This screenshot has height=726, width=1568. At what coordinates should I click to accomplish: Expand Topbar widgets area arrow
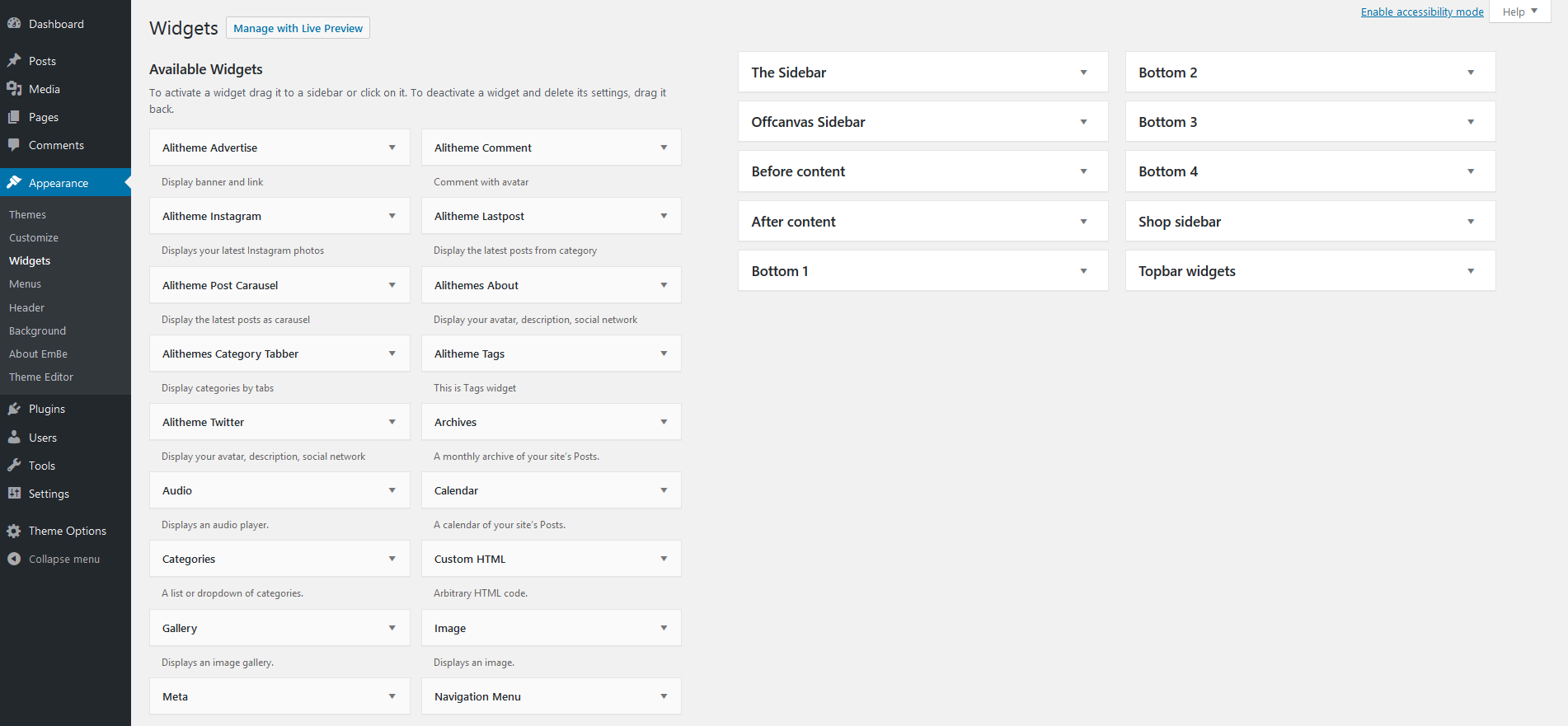(x=1472, y=271)
